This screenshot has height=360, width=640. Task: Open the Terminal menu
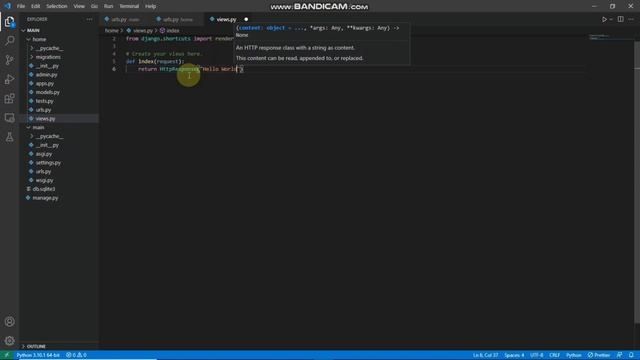click(129, 6)
